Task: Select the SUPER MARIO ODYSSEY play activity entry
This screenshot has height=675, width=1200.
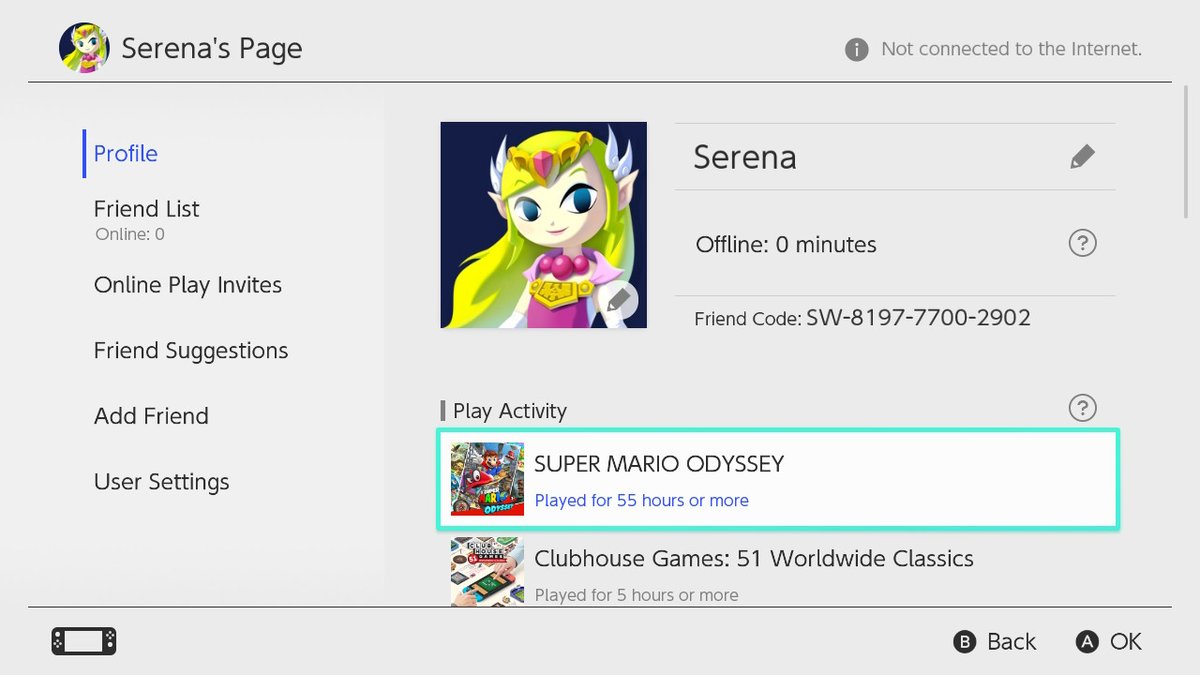Action: click(x=778, y=479)
